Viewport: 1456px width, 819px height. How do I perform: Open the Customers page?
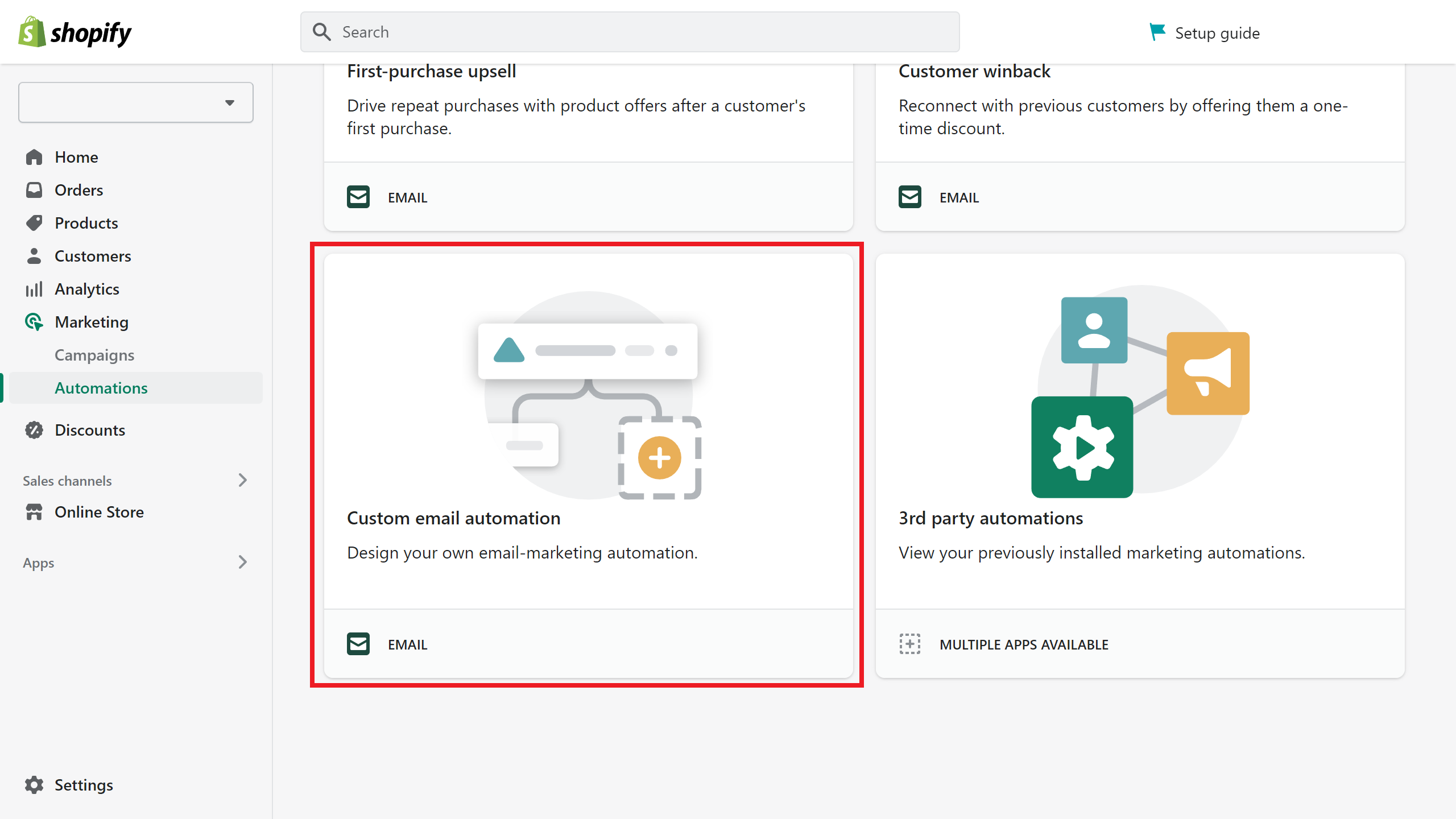(93, 256)
